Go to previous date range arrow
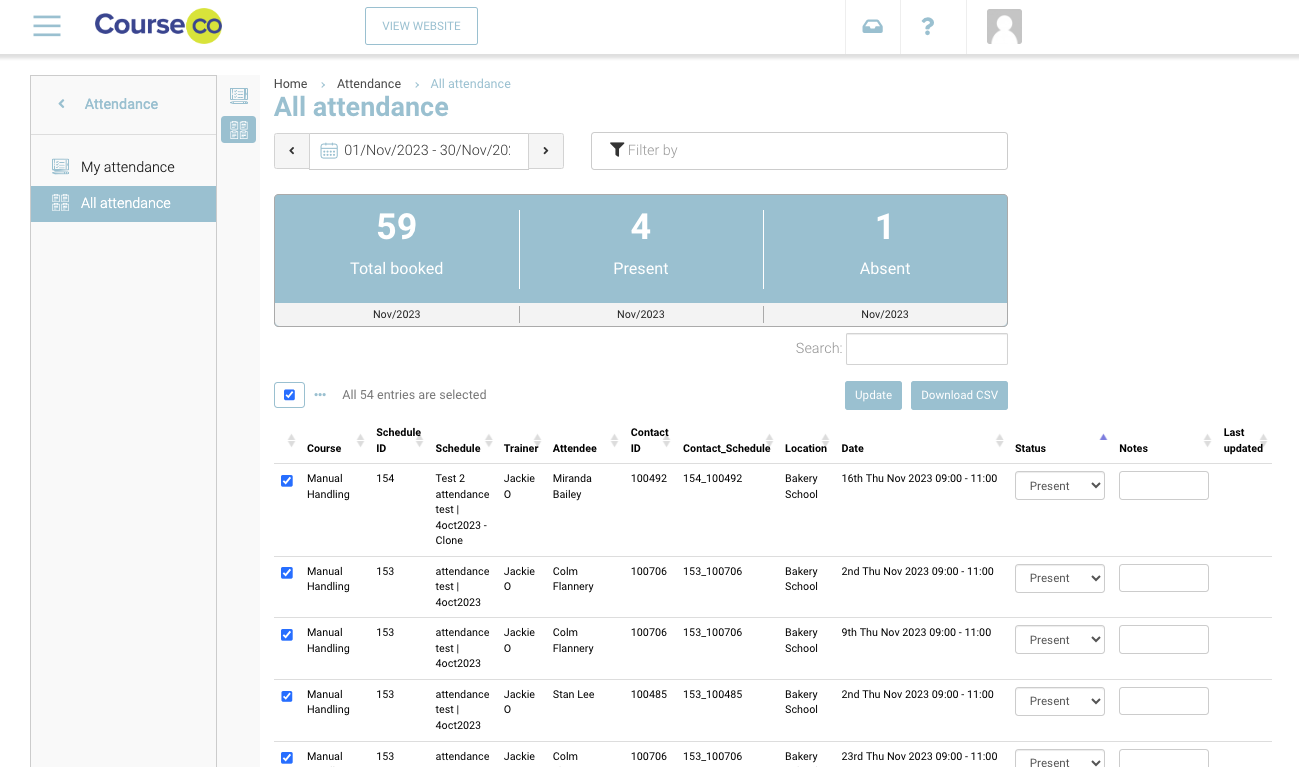Viewport: 1299px width, 767px height. pos(292,151)
